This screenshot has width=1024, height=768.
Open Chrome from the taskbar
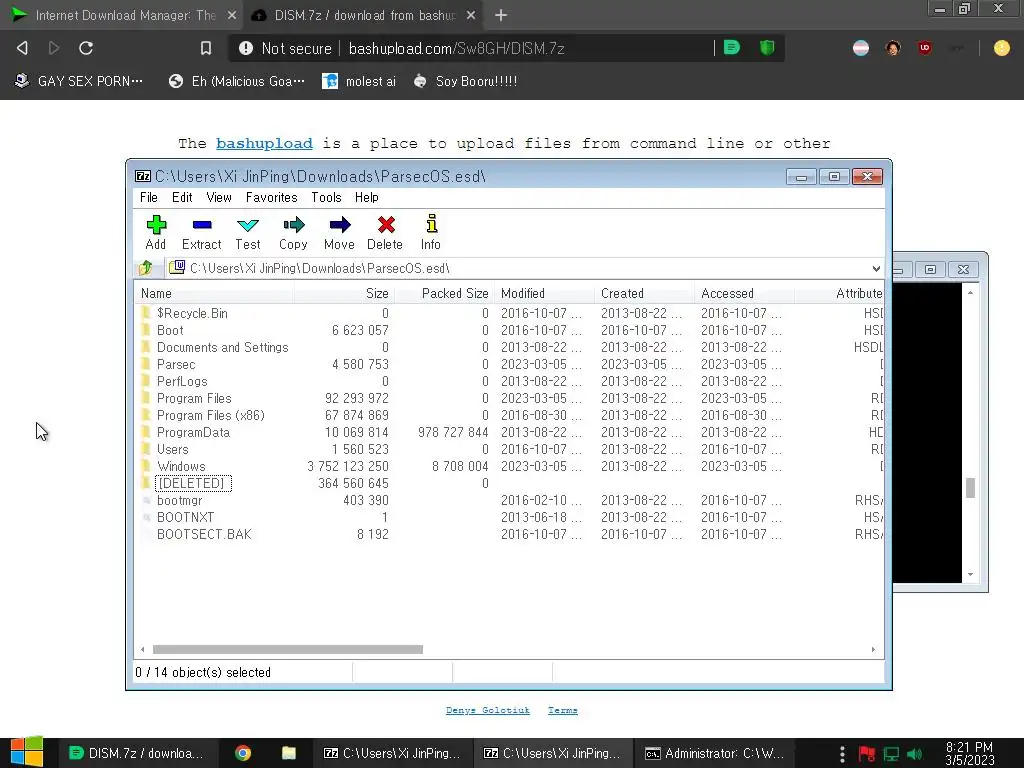[243, 753]
